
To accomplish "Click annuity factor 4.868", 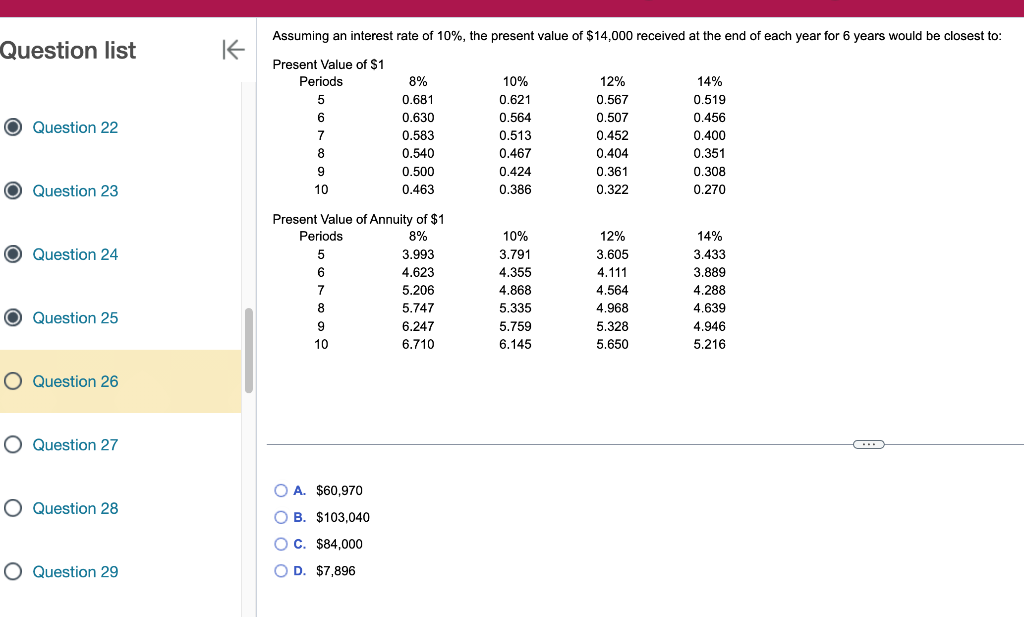I will click(515, 290).
